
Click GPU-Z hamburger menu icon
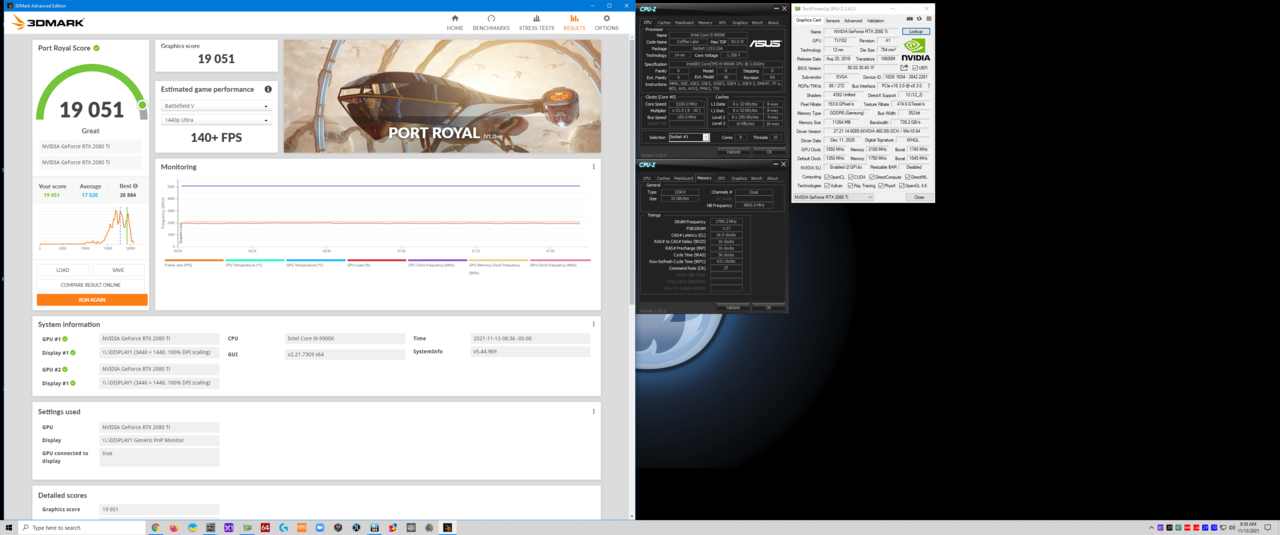pos(928,19)
